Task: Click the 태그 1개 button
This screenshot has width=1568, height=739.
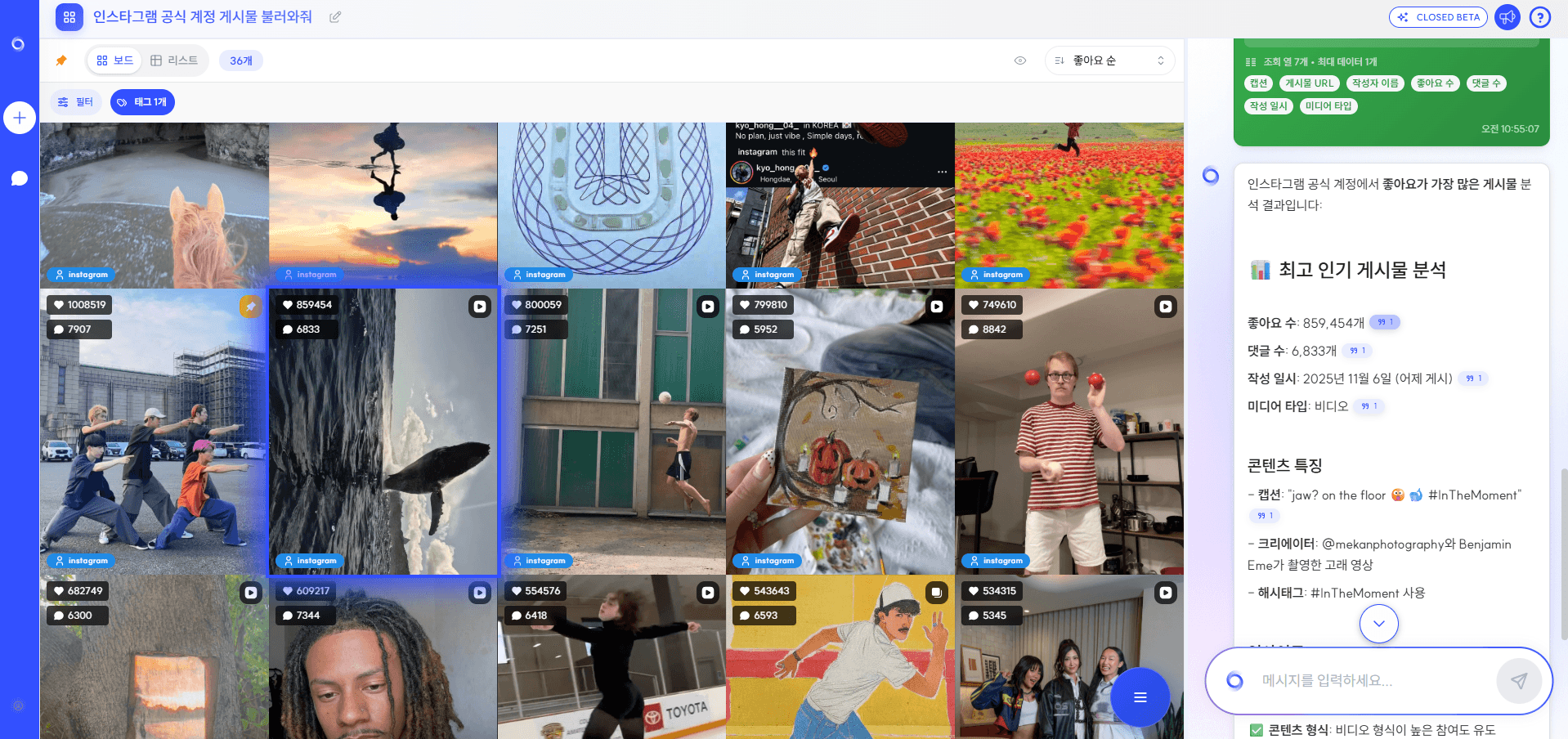Action: [142, 102]
